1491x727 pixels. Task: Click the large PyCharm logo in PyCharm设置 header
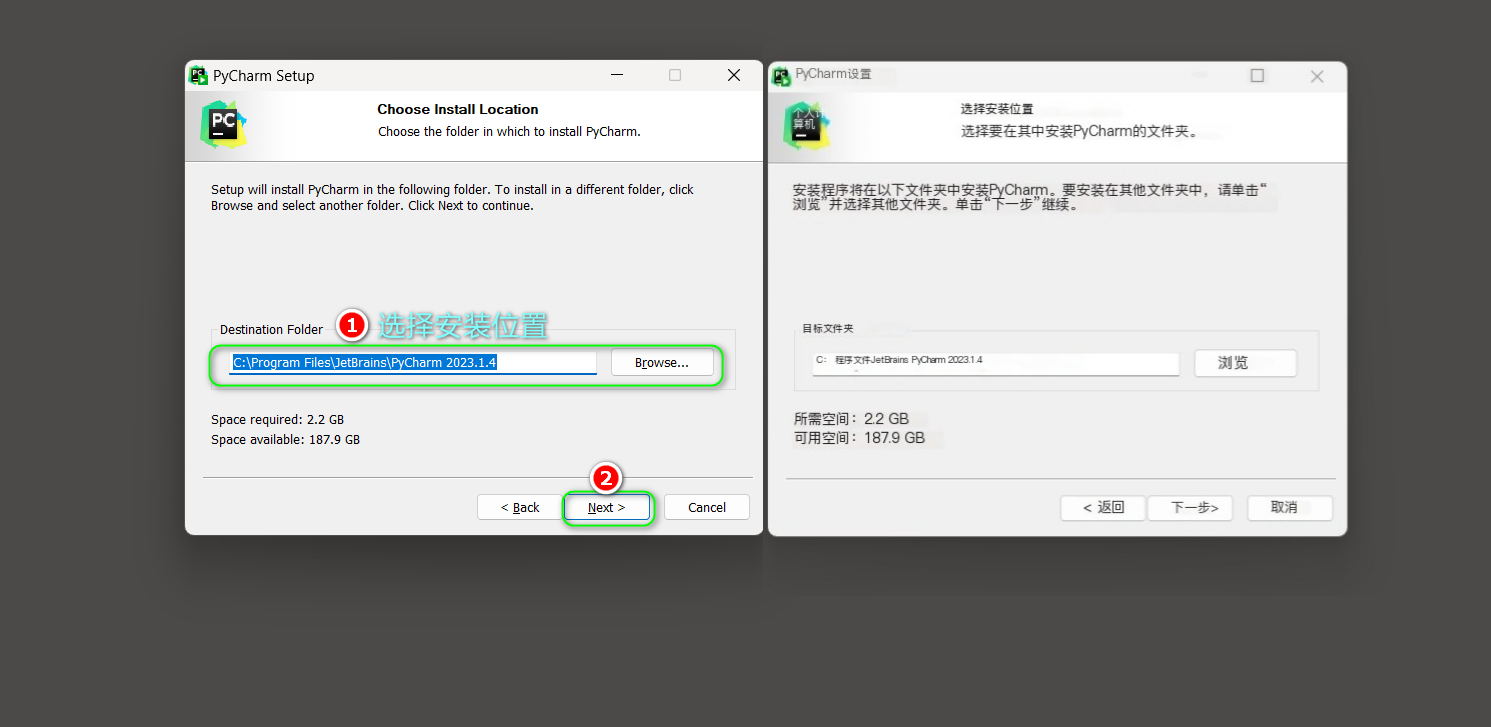point(807,125)
